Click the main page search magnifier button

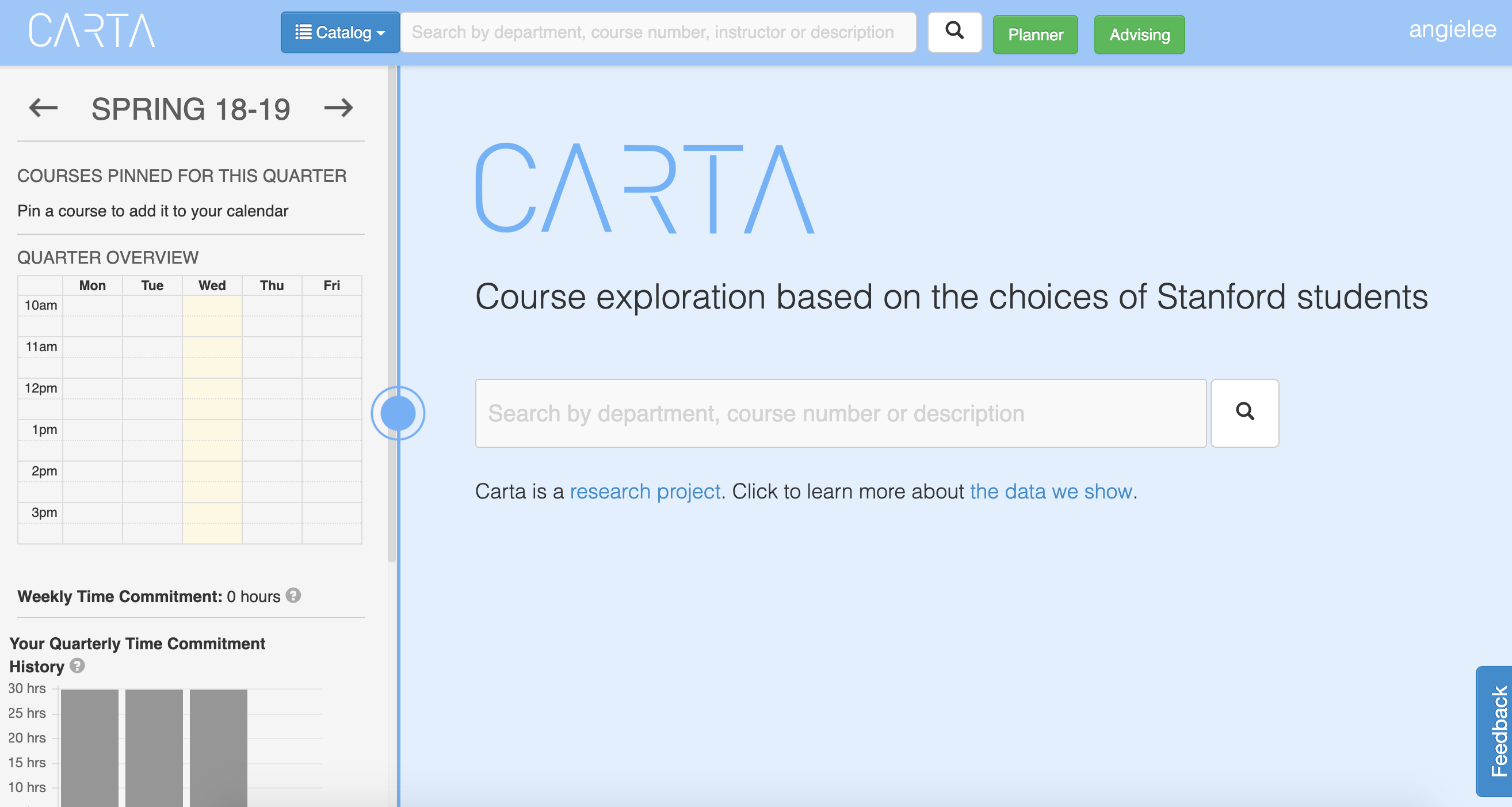[x=1244, y=413]
